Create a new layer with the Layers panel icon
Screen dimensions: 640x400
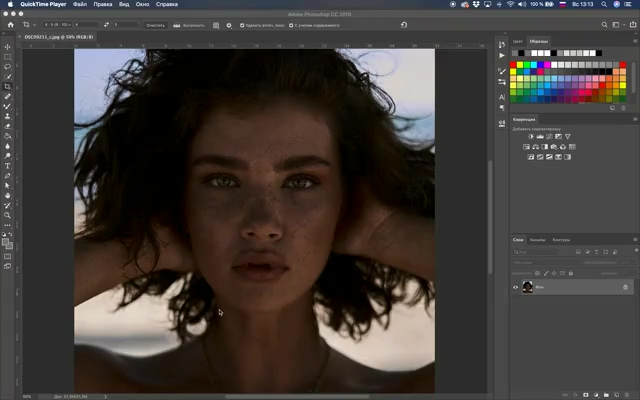[x=615, y=394]
